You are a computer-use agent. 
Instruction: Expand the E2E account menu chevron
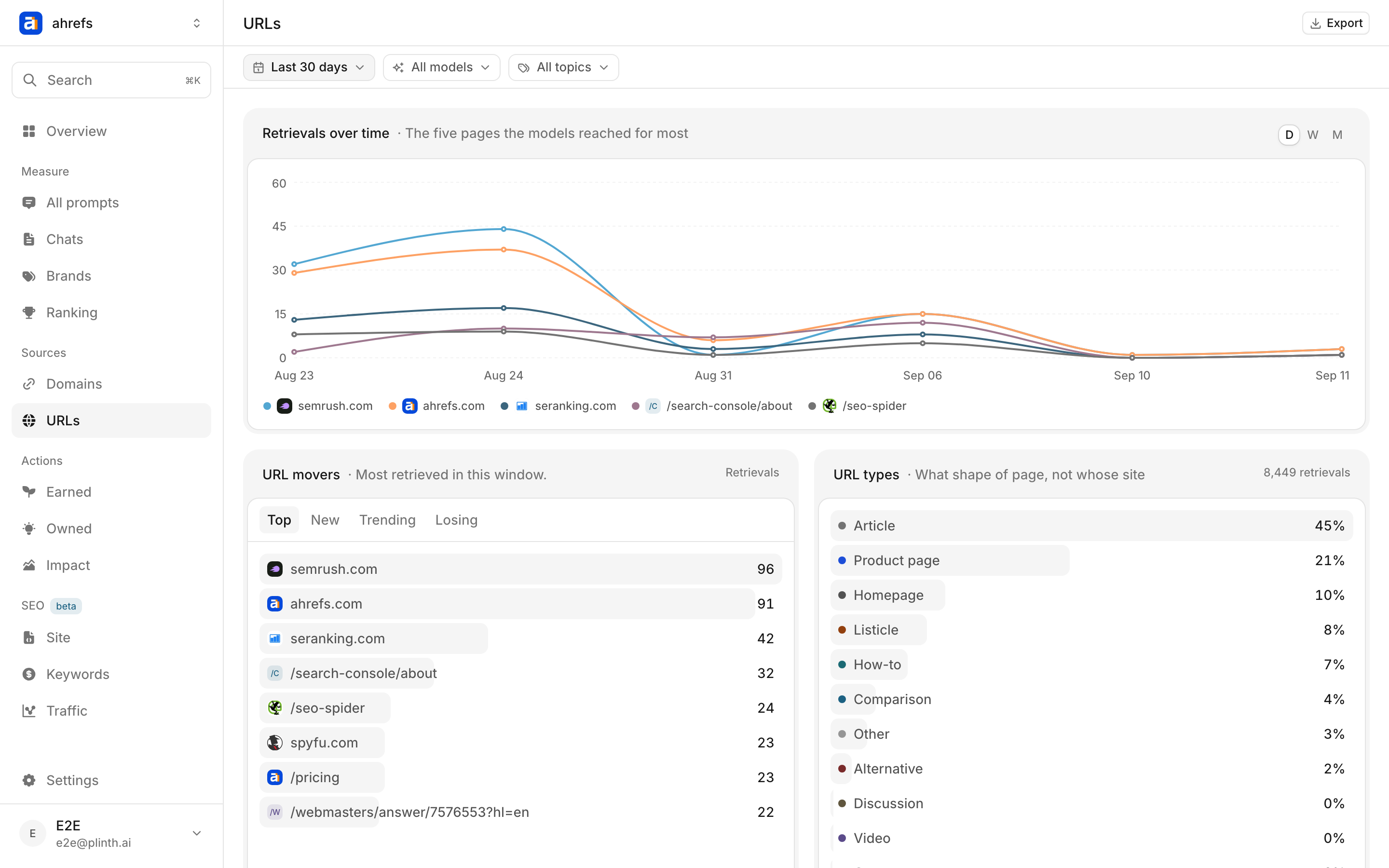pyautogui.click(x=197, y=834)
